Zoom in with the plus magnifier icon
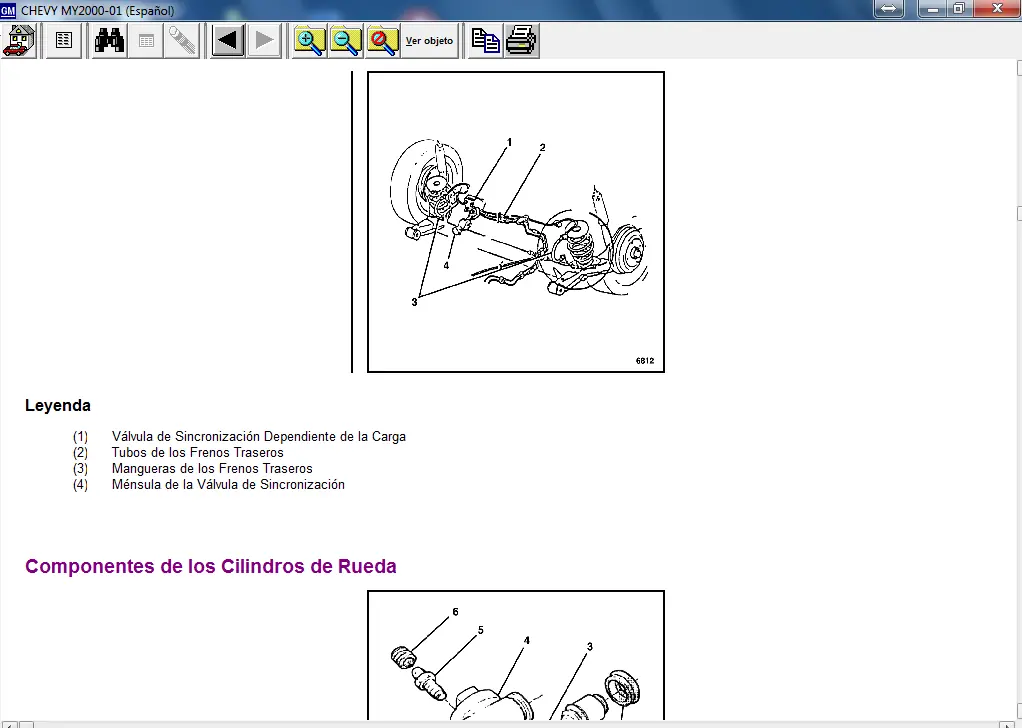1022x728 pixels. click(309, 40)
